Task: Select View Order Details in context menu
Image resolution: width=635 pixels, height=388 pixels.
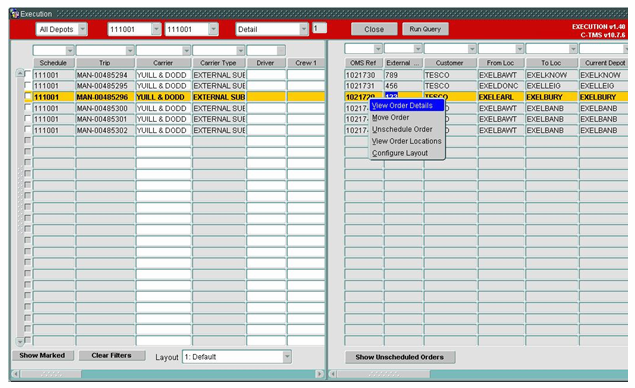Action: click(407, 106)
